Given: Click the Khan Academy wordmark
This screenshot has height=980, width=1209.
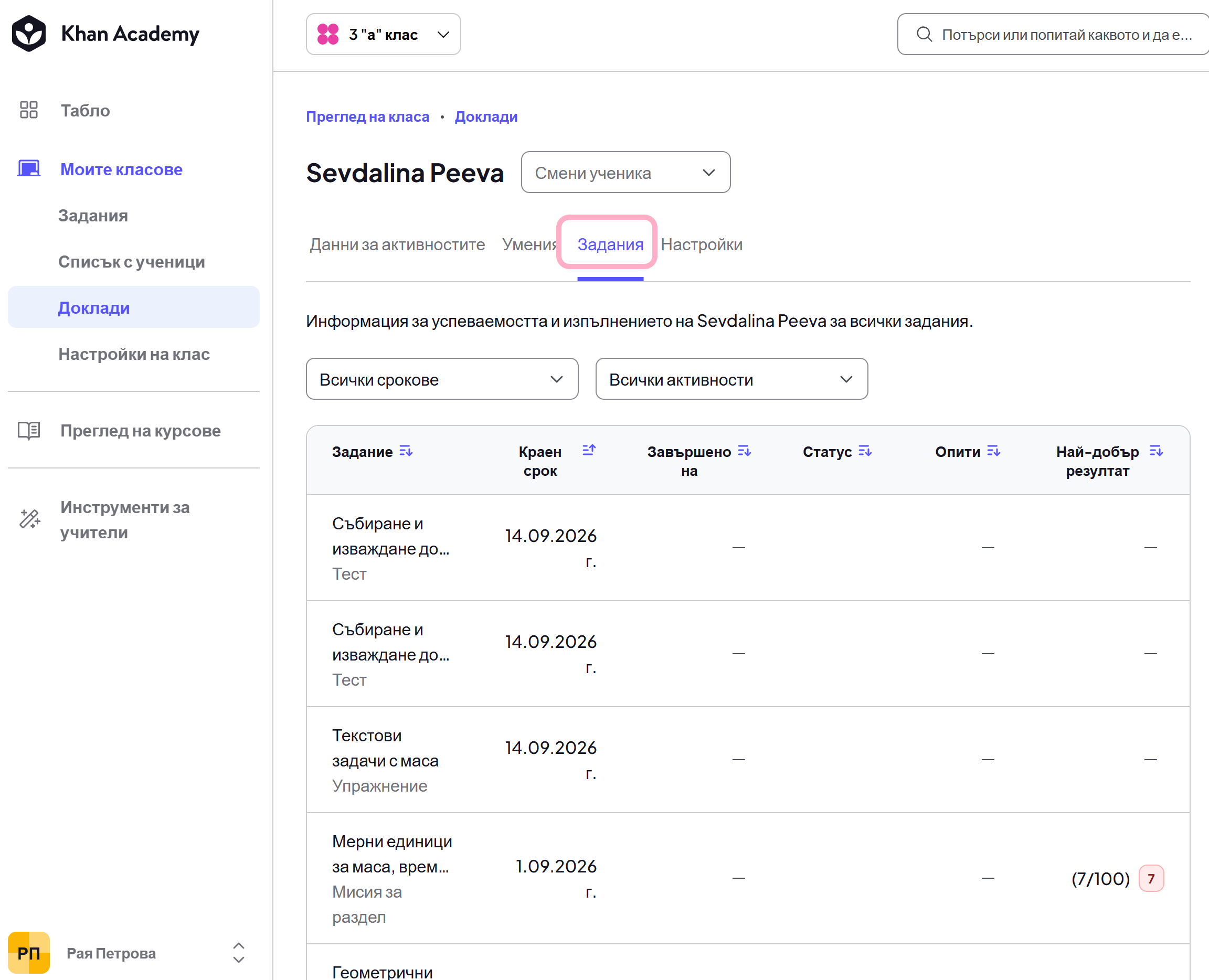Looking at the screenshot, I should pyautogui.click(x=131, y=34).
